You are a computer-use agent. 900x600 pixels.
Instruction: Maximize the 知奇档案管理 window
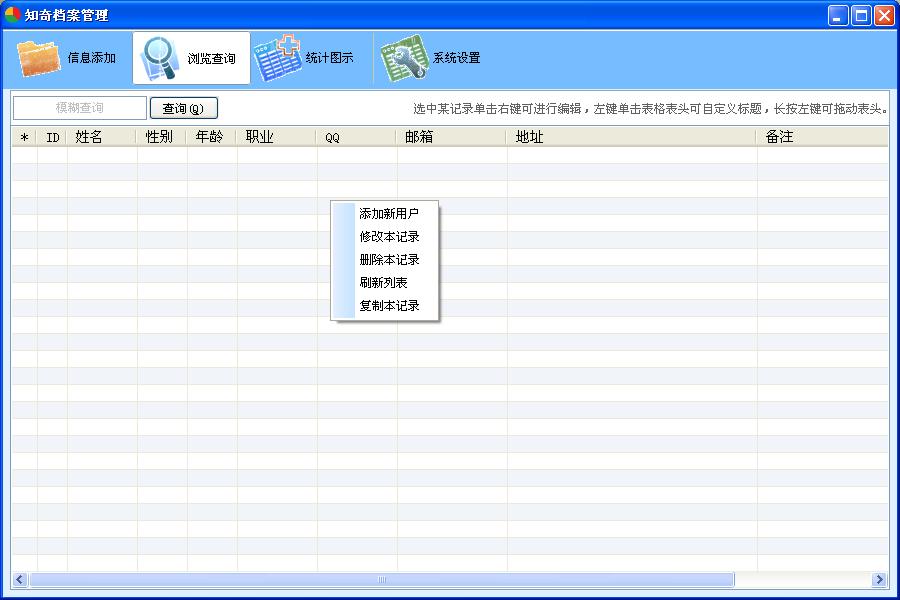pyautogui.click(x=862, y=16)
